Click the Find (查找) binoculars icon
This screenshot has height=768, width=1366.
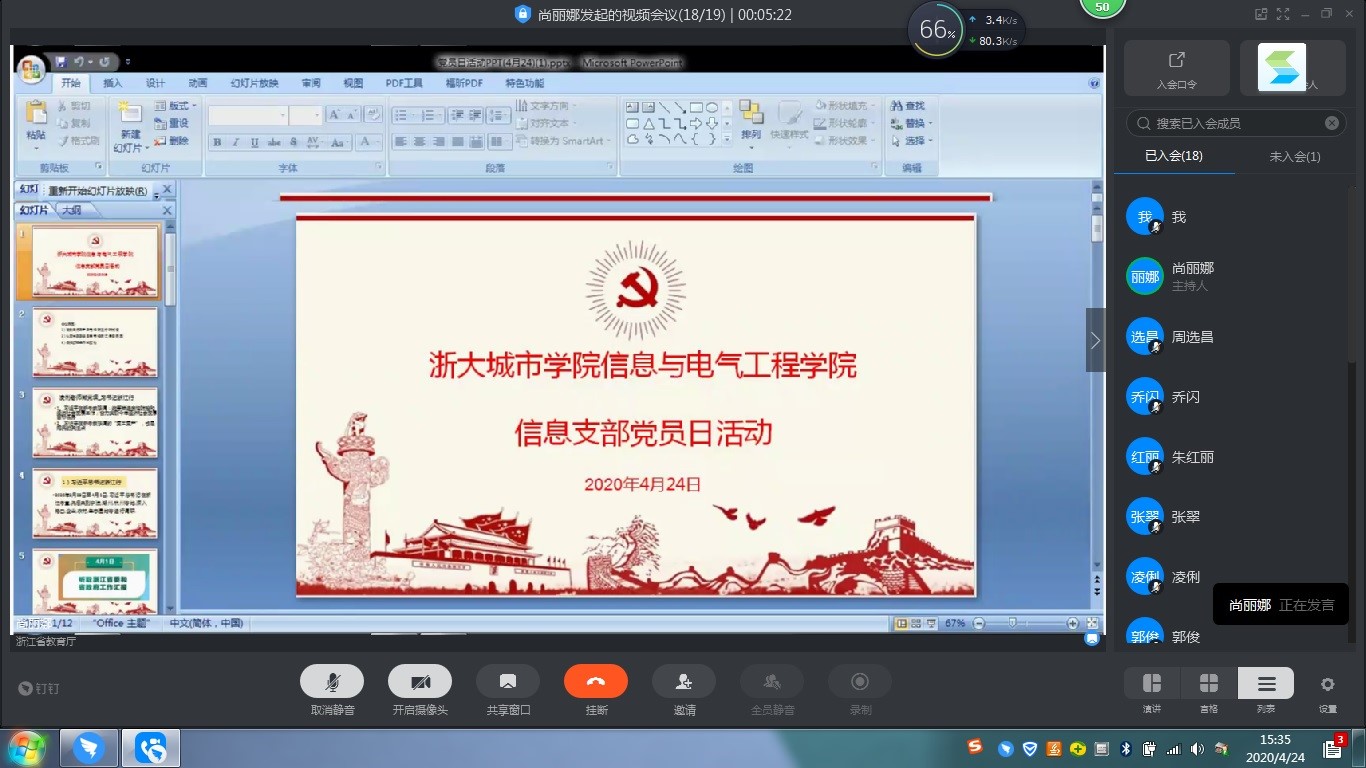pos(896,106)
